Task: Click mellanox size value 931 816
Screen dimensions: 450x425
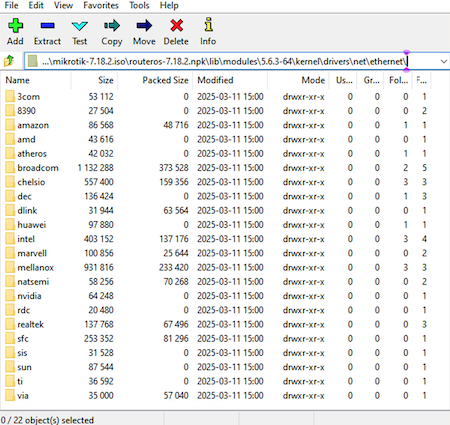Action: pos(99,267)
